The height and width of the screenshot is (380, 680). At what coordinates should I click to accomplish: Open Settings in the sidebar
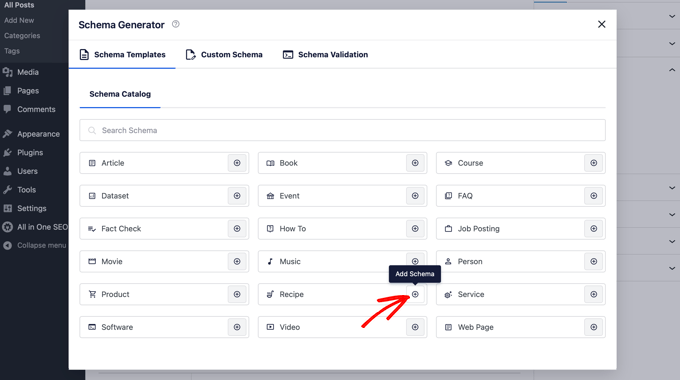32,209
